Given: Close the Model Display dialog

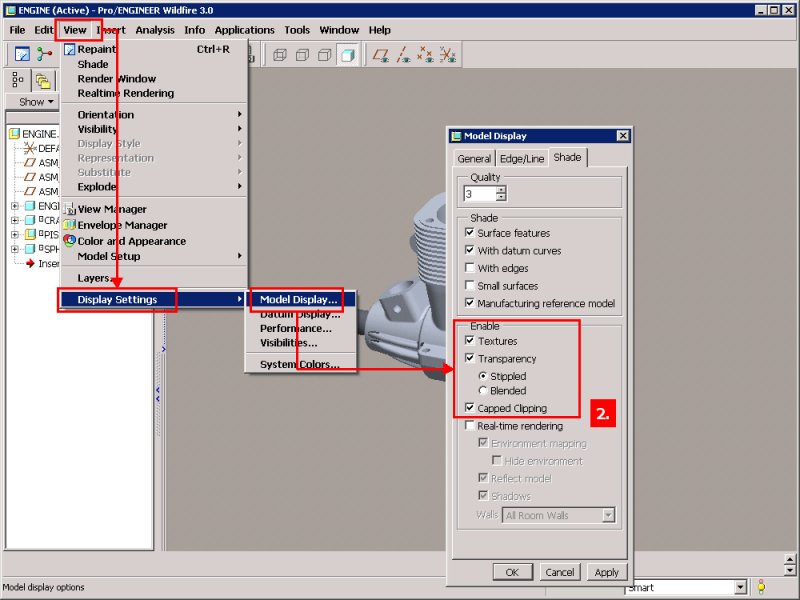Looking at the screenshot, I should (x=623, y=136).
